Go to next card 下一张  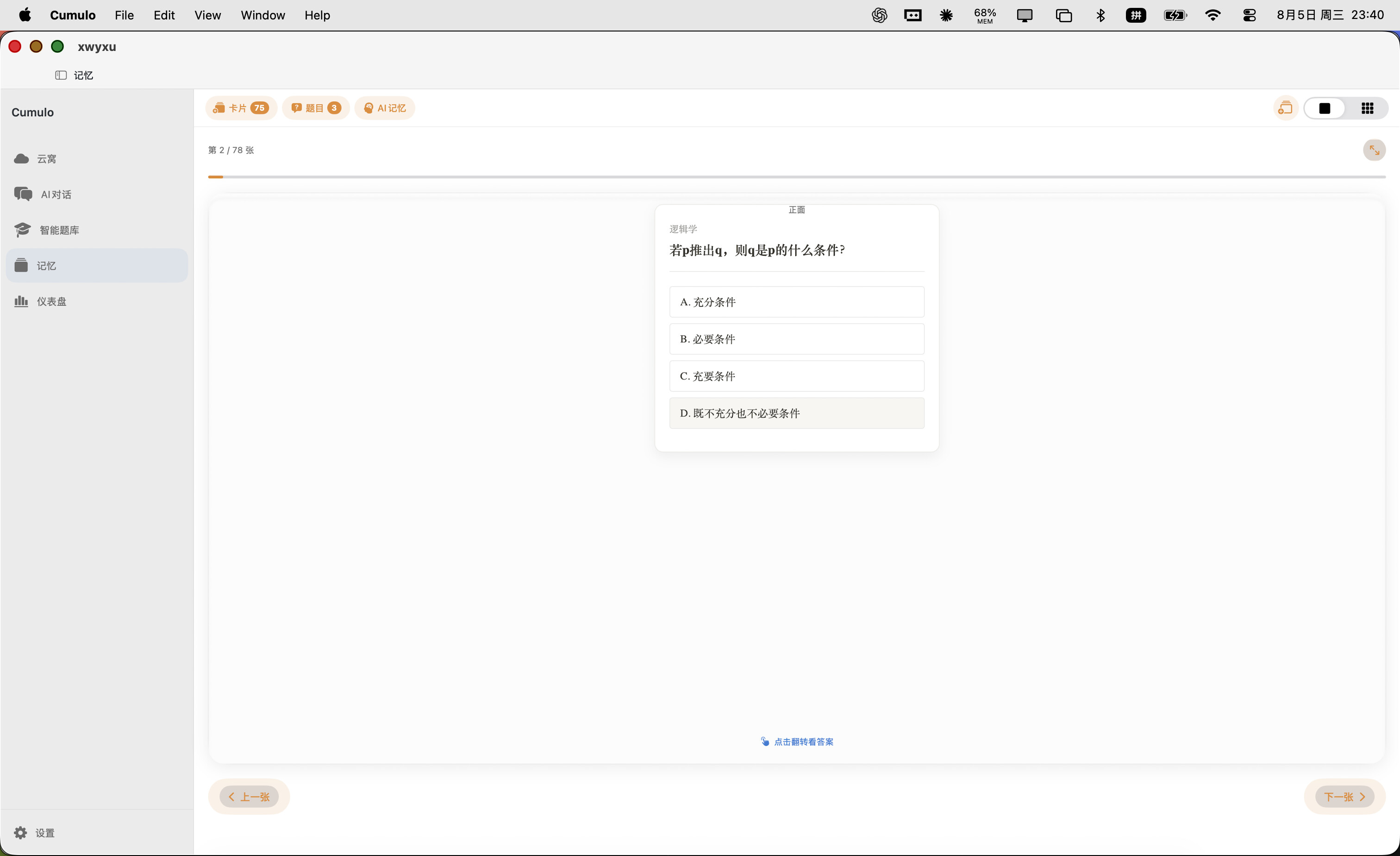[x=1344, y=796]
